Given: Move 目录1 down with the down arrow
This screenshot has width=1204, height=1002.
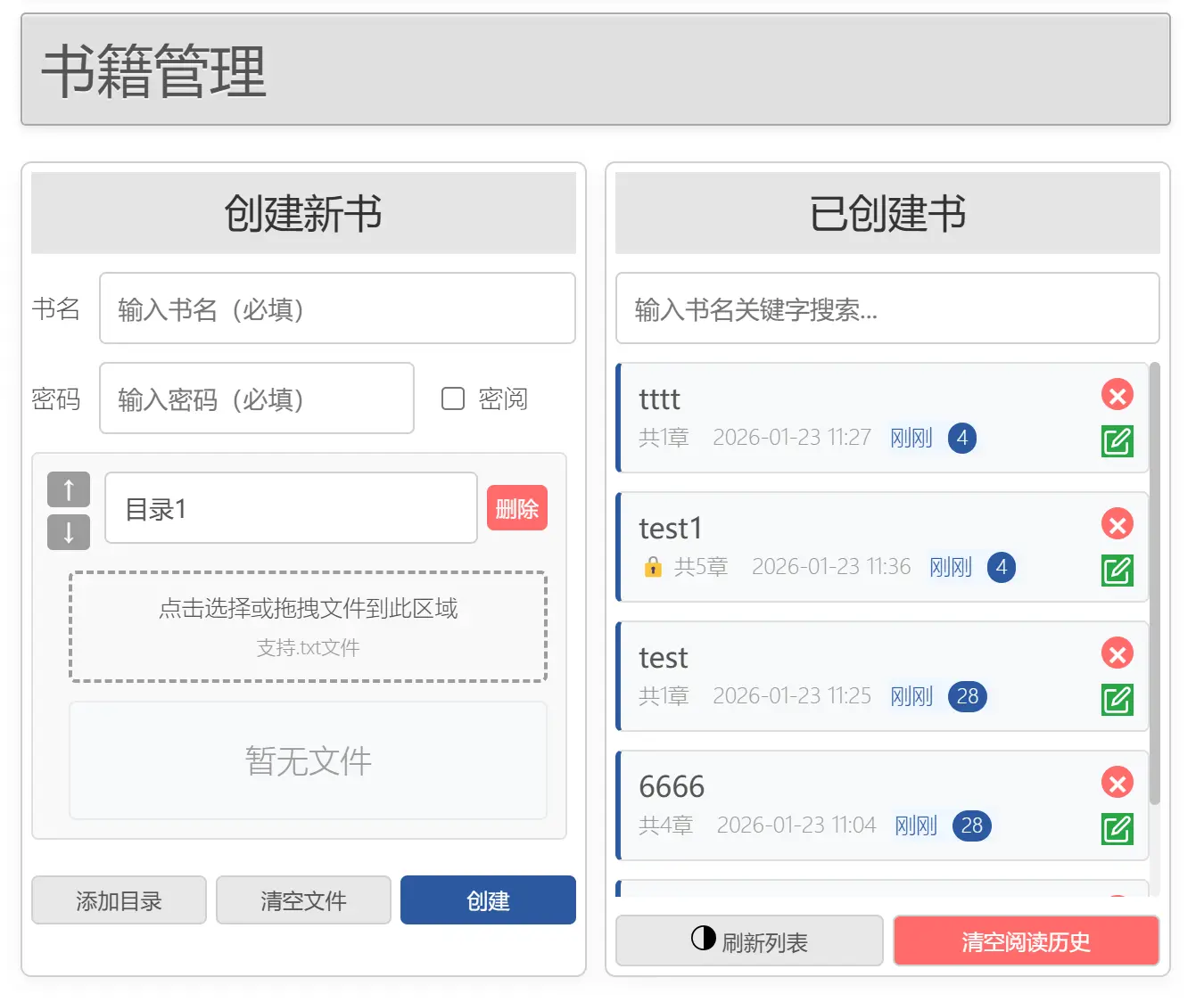Looking at the screenshot, I should 69,532.
